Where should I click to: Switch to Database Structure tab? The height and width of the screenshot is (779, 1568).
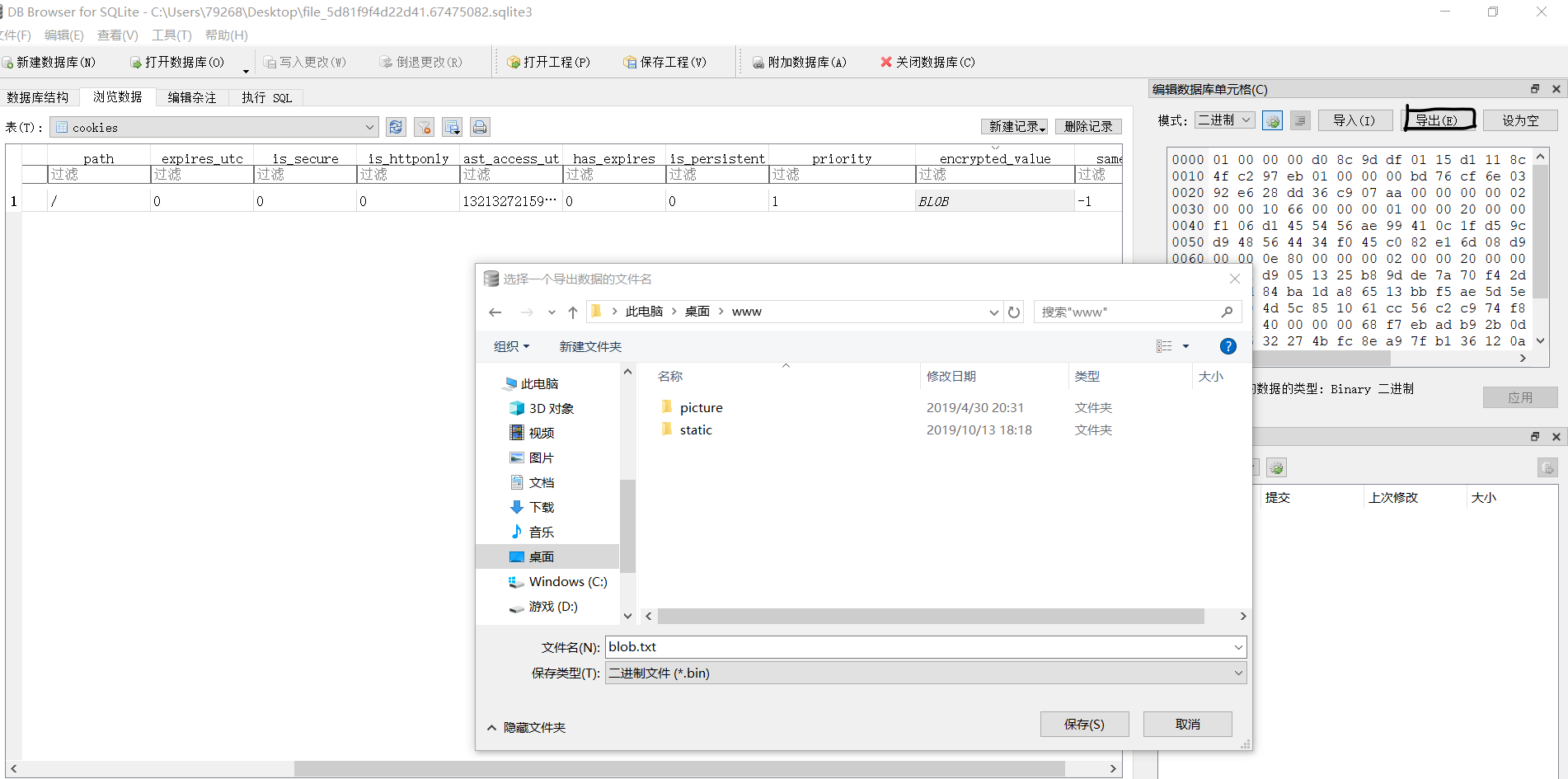click(x=38, y=97)
